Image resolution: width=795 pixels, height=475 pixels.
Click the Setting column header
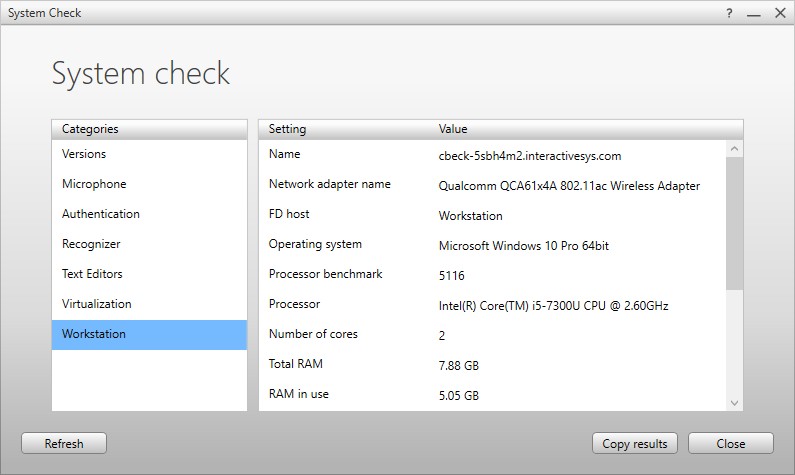click(x=288, y=129)
